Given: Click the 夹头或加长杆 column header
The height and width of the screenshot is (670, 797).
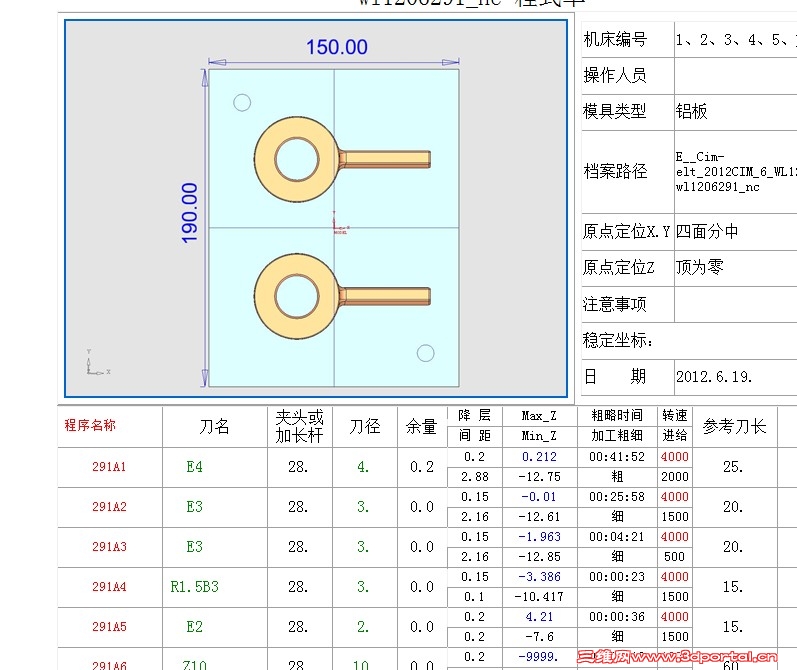Looking at the screenshot, I should point(299,426).
